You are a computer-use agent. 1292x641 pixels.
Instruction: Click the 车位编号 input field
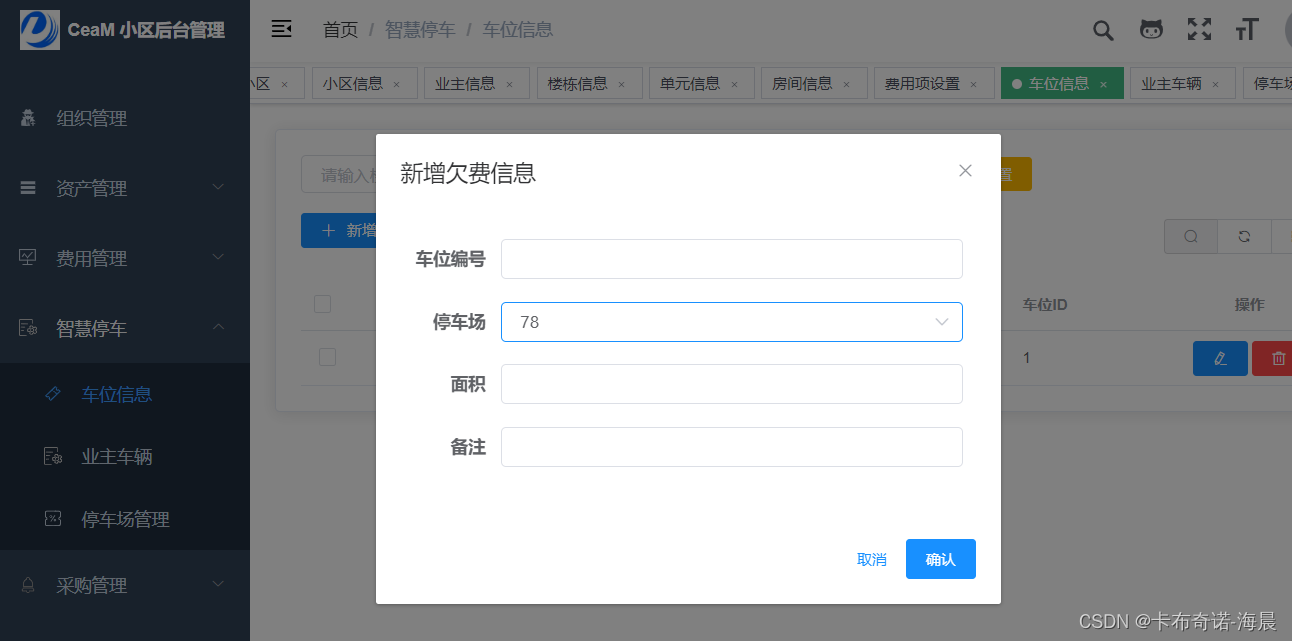click(731, 259)
